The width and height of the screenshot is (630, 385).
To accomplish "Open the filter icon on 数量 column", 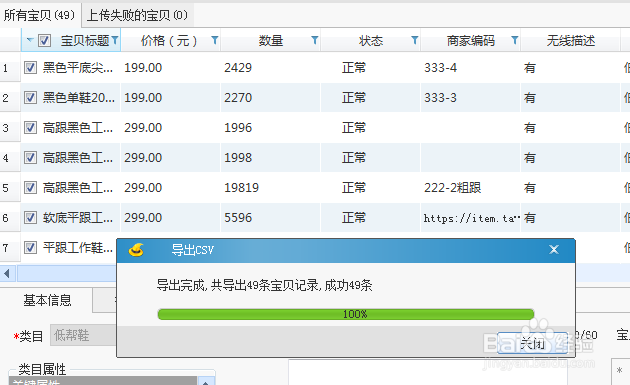I will coord(315,40).
